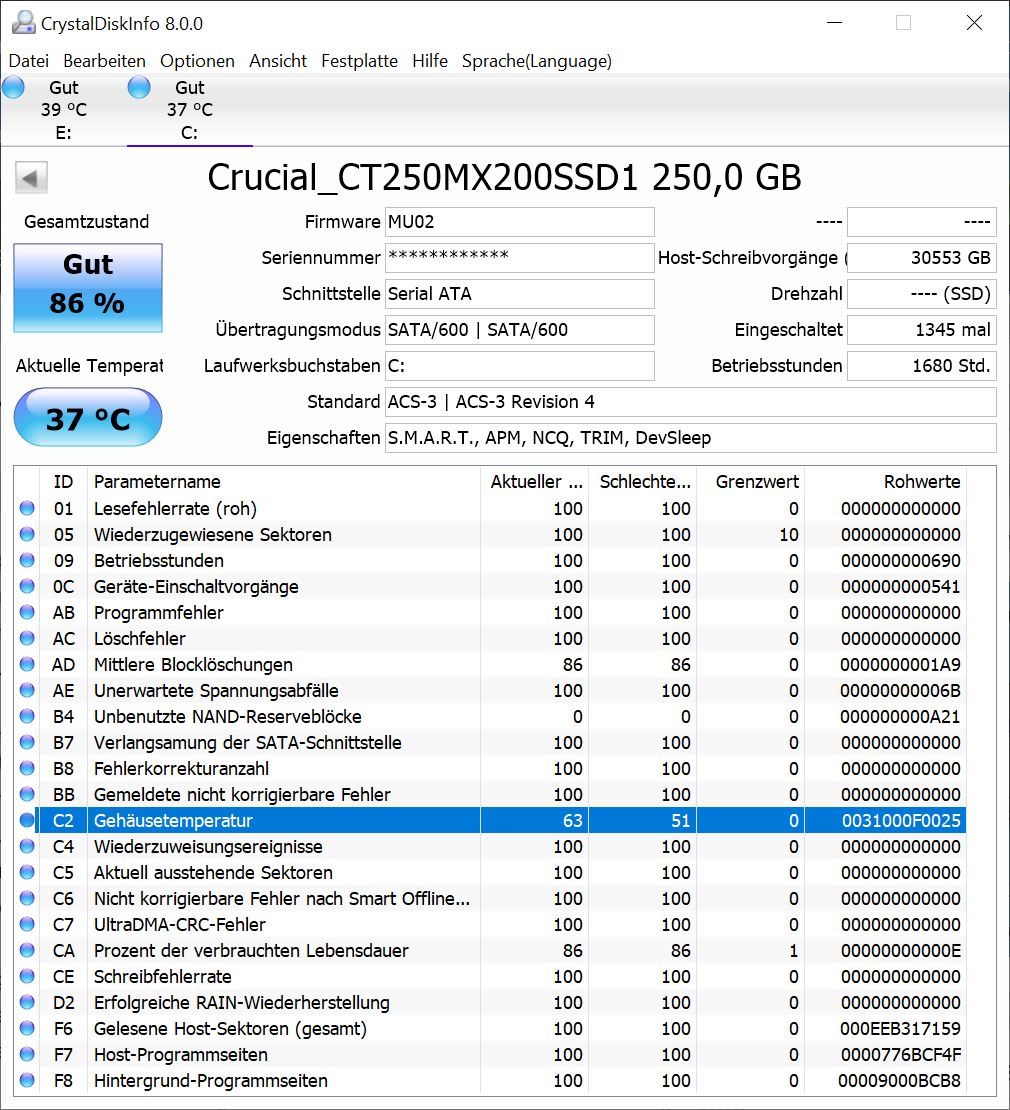Click the Drehzahl value ---- (SSD)
Viewport: 1010px width, 1110px height.
tap(922, 294)
